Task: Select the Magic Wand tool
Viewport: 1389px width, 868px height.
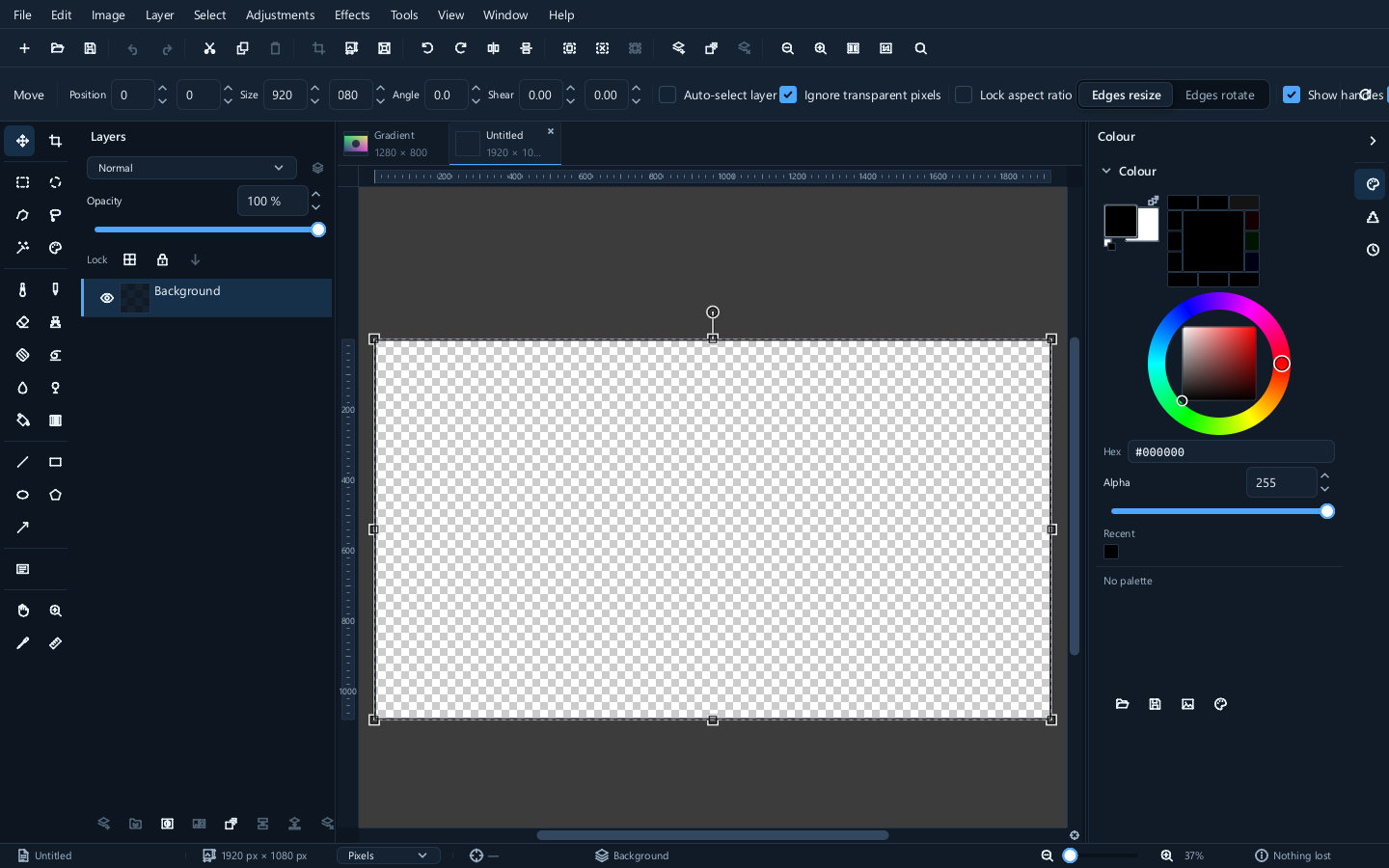Action: pyautogui.click(x=22, y=248)
